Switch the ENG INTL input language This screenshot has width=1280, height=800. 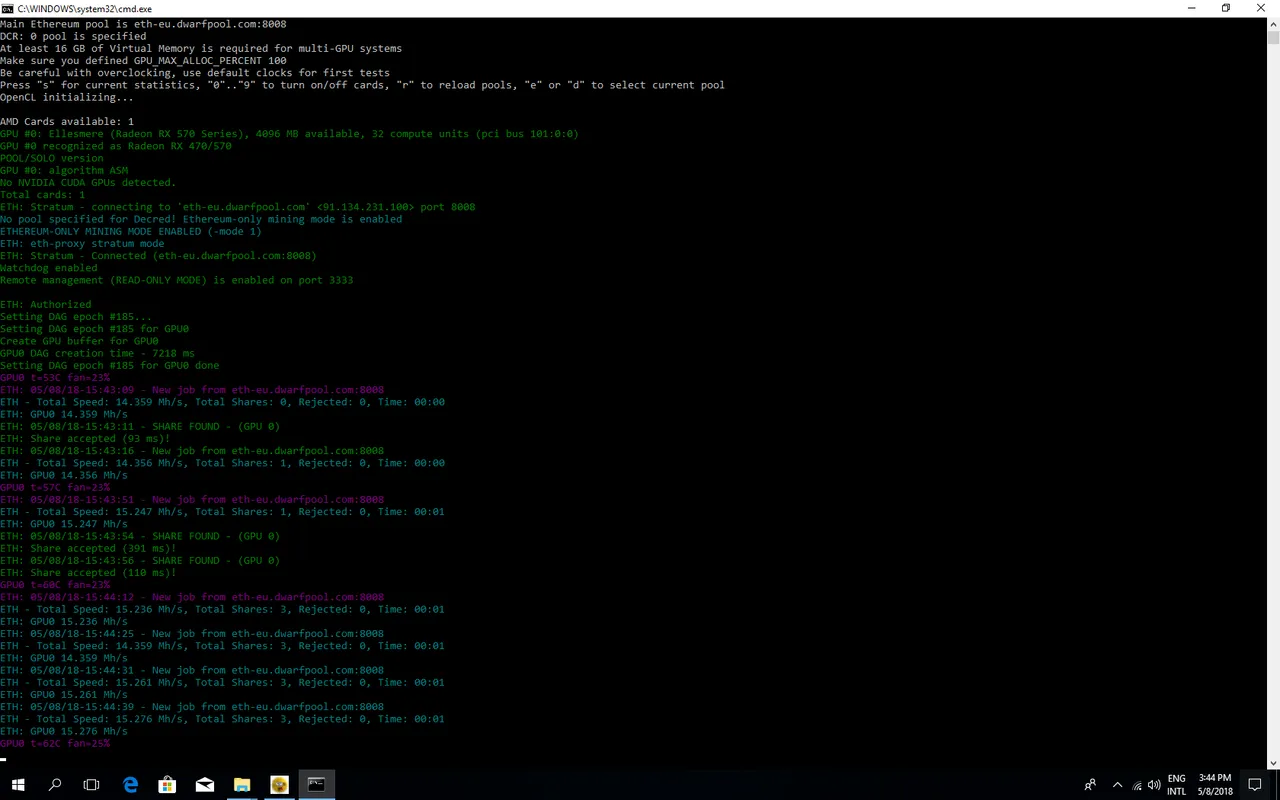point(1176,785)
